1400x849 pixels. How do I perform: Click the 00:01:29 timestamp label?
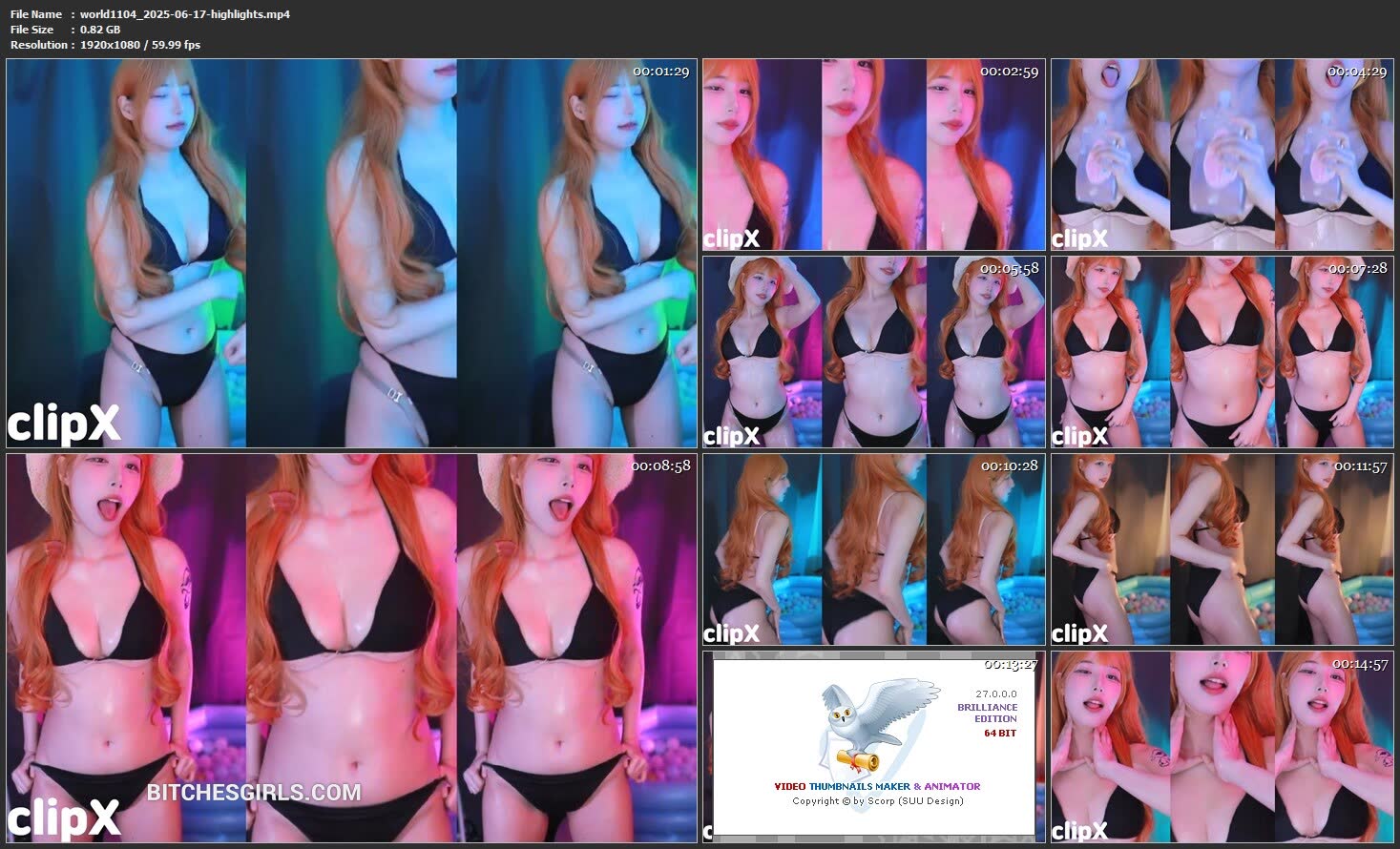pos(660,72)
